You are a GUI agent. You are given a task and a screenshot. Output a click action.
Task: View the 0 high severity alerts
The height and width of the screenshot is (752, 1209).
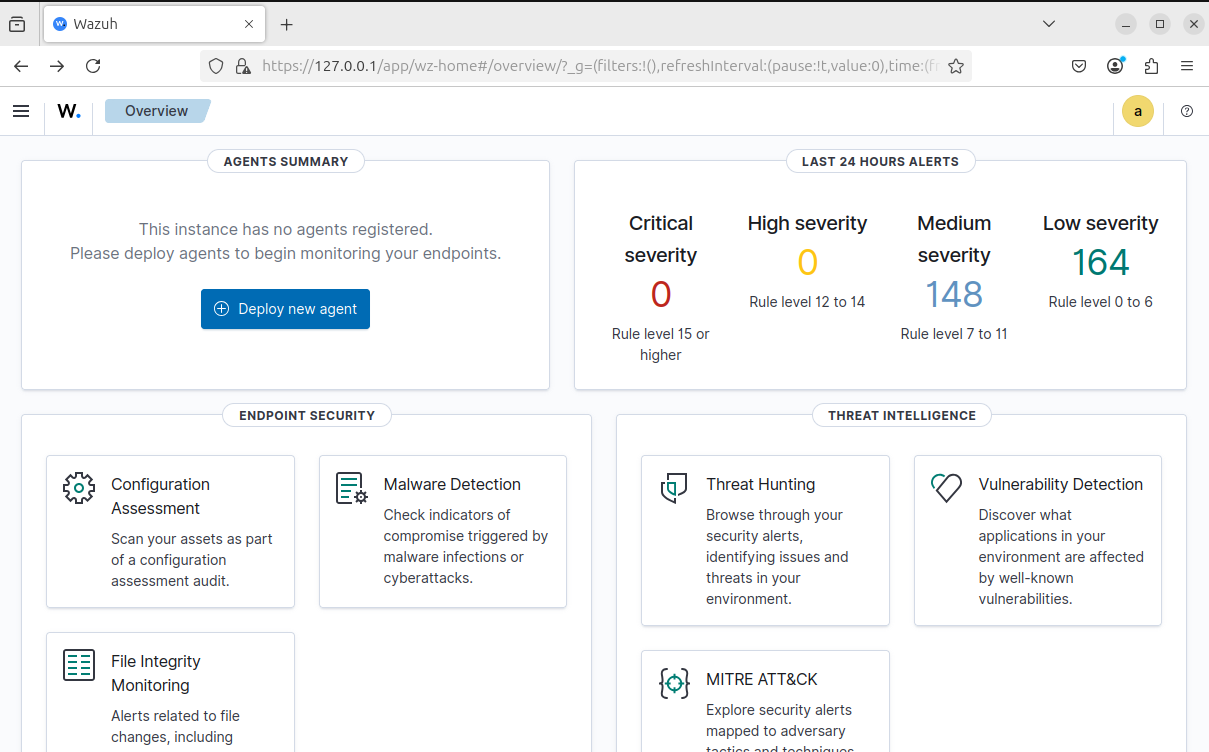[808, 262]
